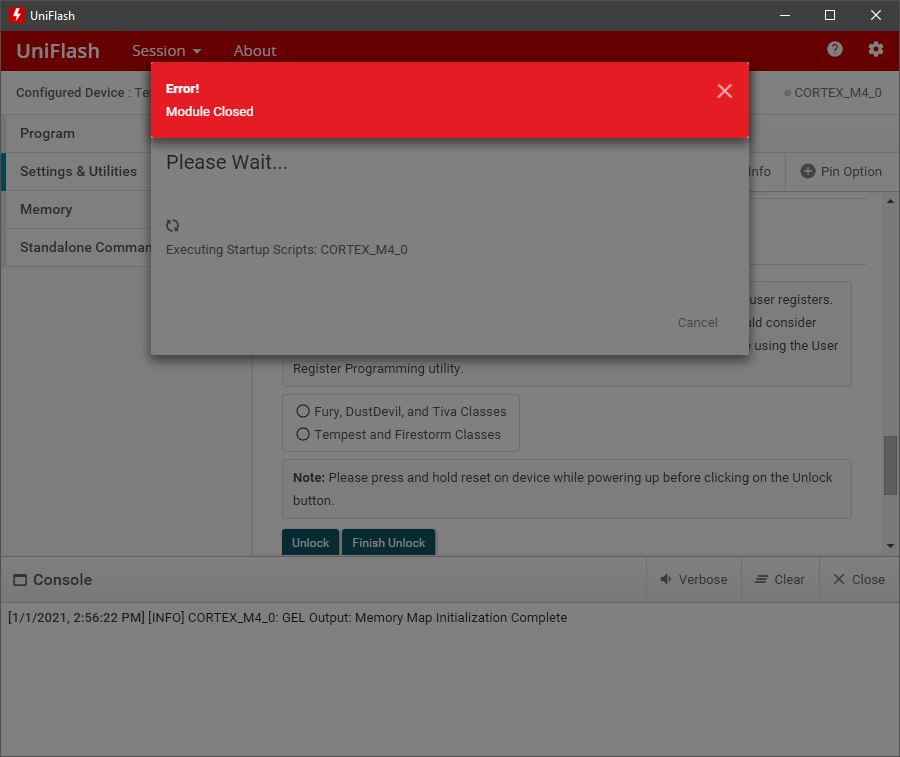Screen dimensions: 900x757
Task: Select the Settings & Utilities tab
Action: (x=78, y=171)
